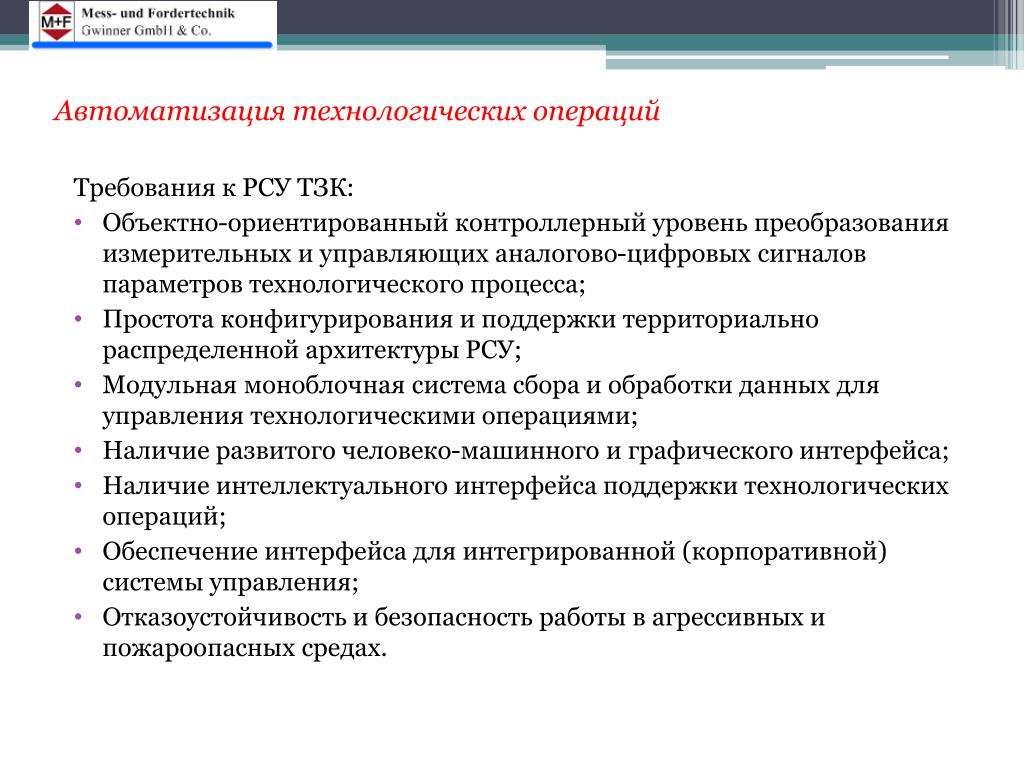Viewport: 1024px width, 768px height.
Task: Click the word (корпоративной) in parentheses
Action: click(x=784, y=552)
